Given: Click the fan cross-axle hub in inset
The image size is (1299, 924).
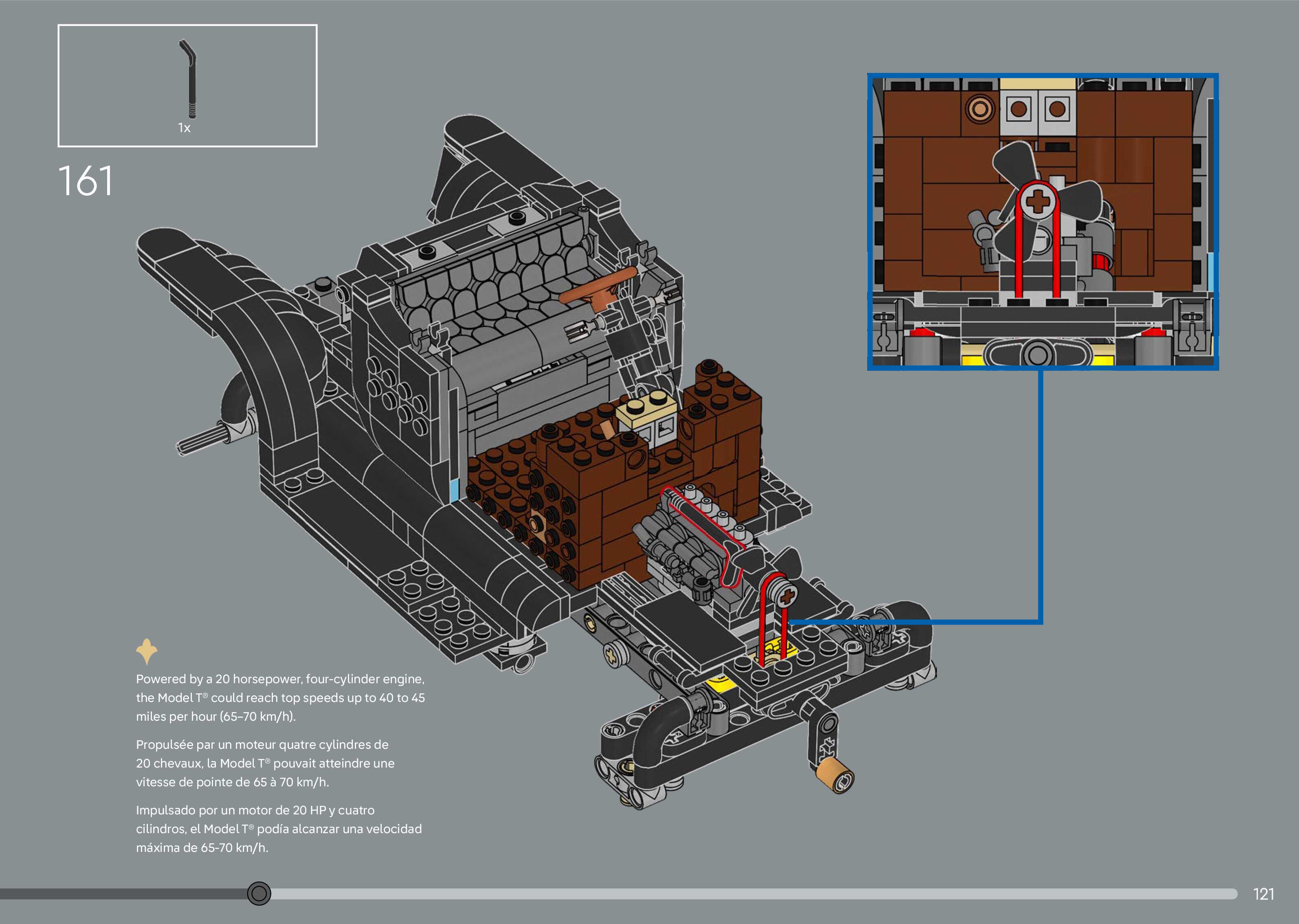Looking at the screenshot, I should [1039, 201].
